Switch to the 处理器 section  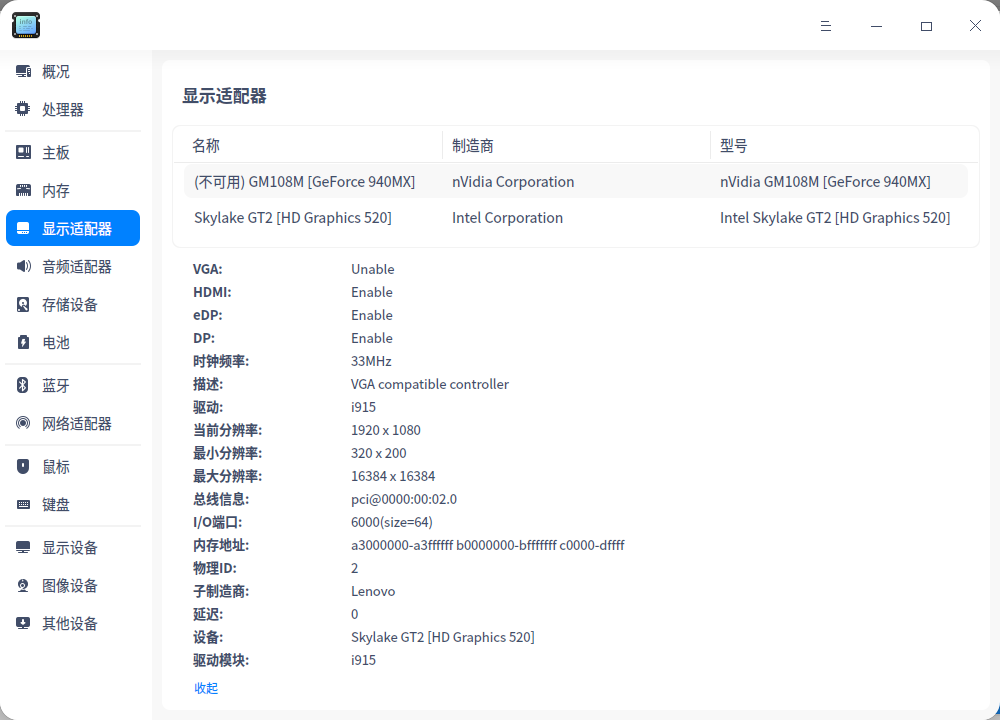click(73, 109)
